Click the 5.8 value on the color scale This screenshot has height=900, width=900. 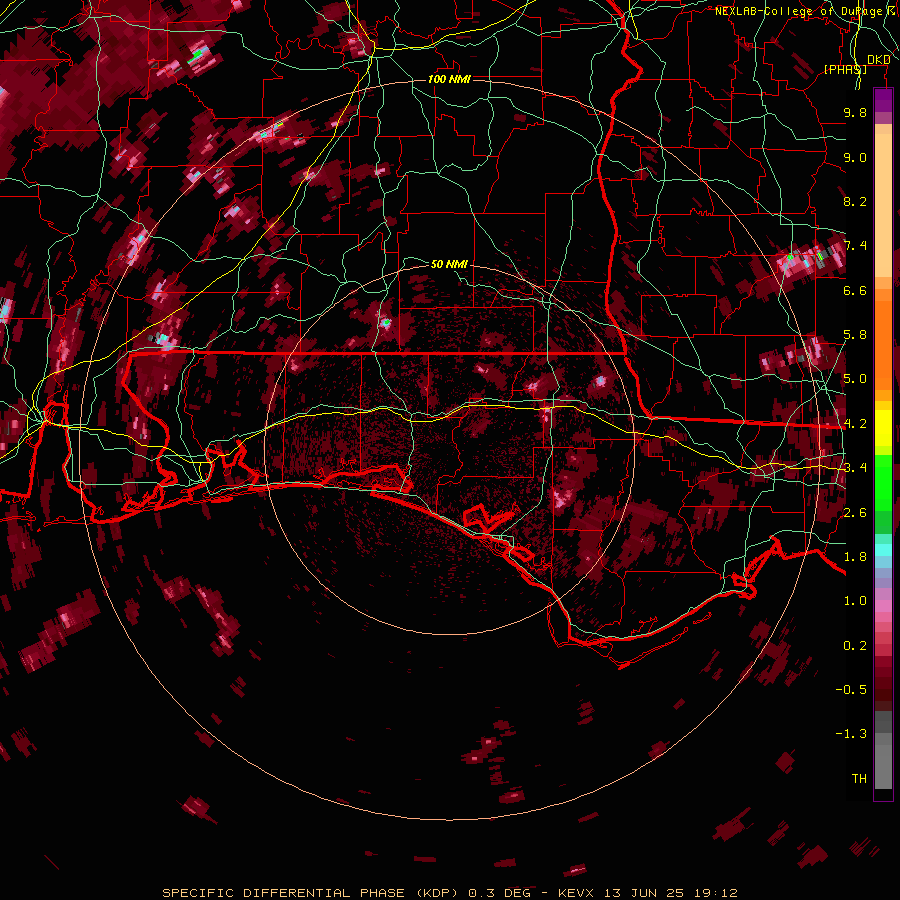pyautogui.click(x=855, y=335)
